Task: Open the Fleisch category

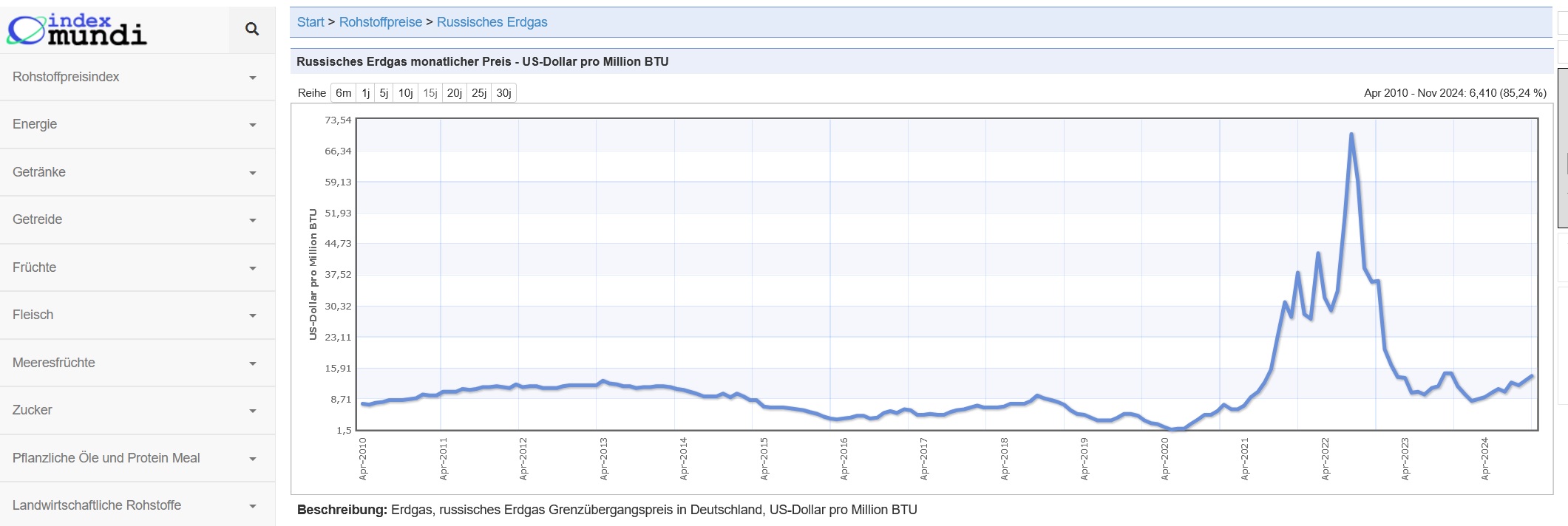Action: tap(138, 315)
